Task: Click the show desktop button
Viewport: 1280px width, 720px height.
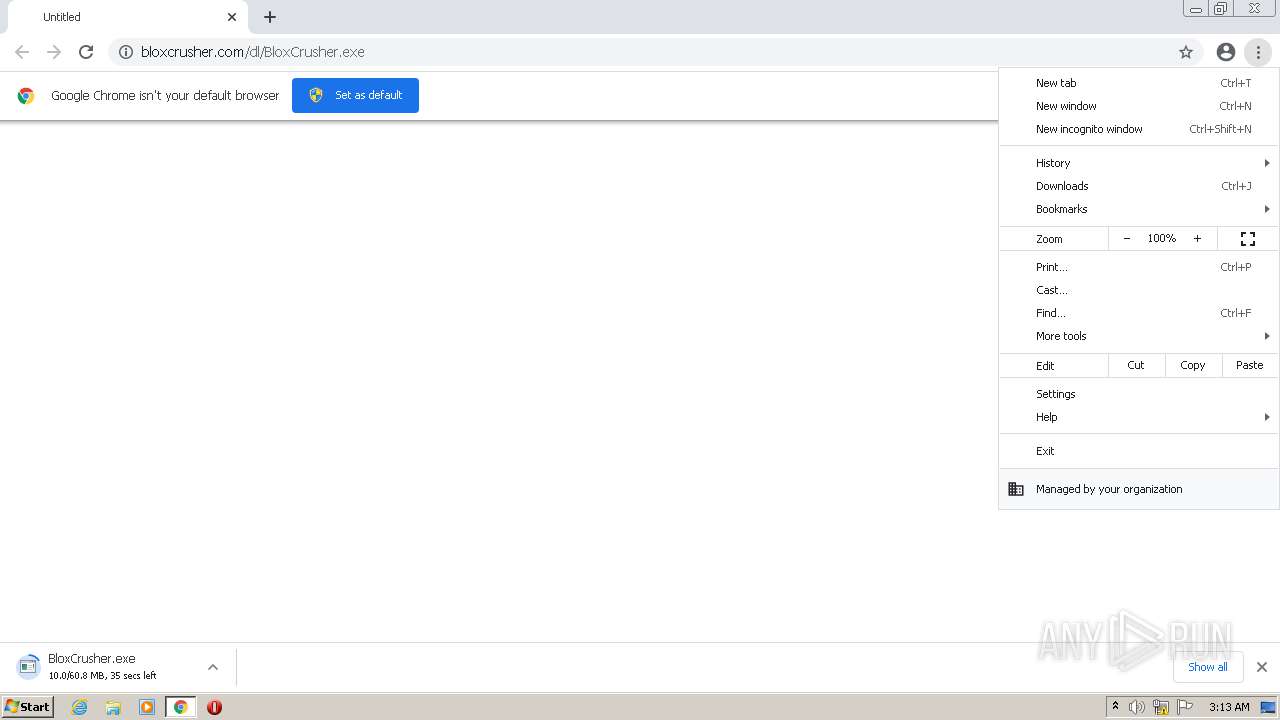Action: pyautogui.click(x=1268, y=707)
